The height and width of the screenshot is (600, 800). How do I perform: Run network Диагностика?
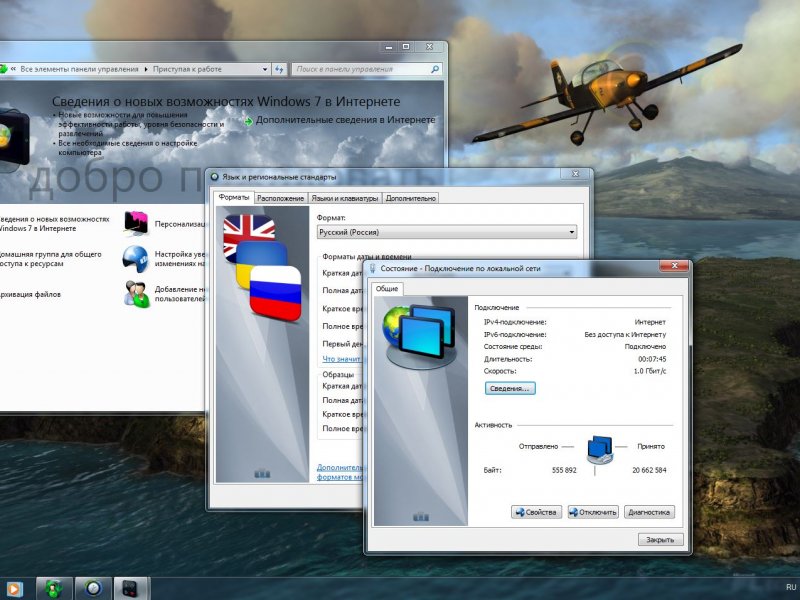click(649, 512)
